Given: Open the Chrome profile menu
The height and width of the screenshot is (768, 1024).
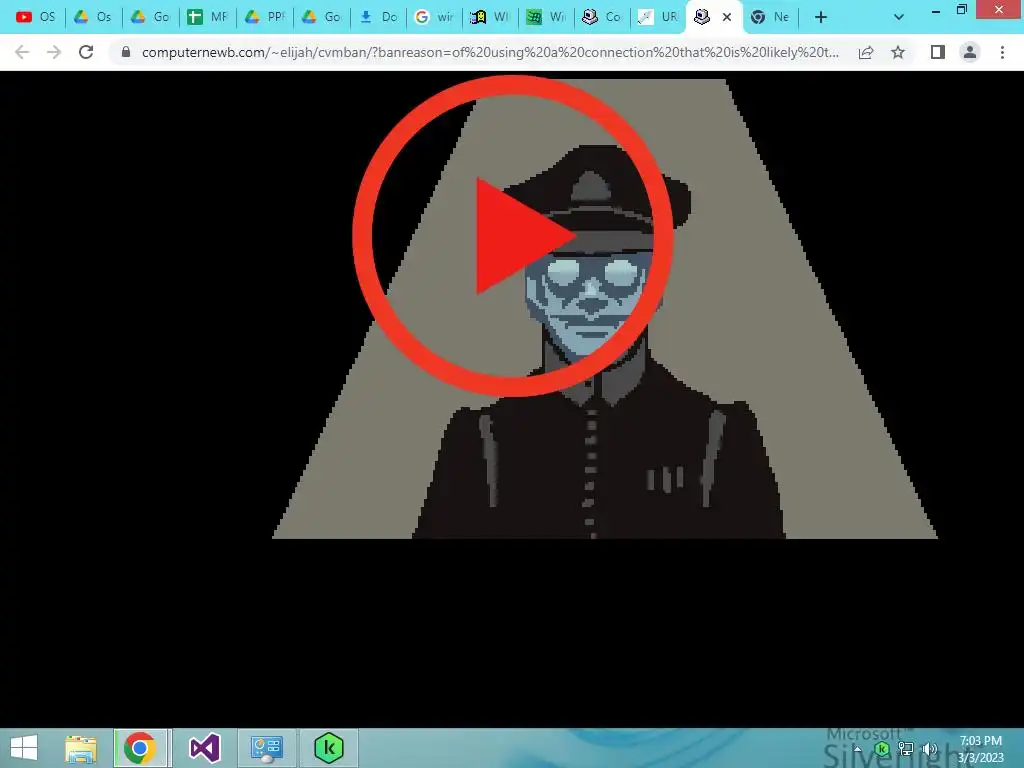Looking at the screenshot, I should click(x=970, y=52).
